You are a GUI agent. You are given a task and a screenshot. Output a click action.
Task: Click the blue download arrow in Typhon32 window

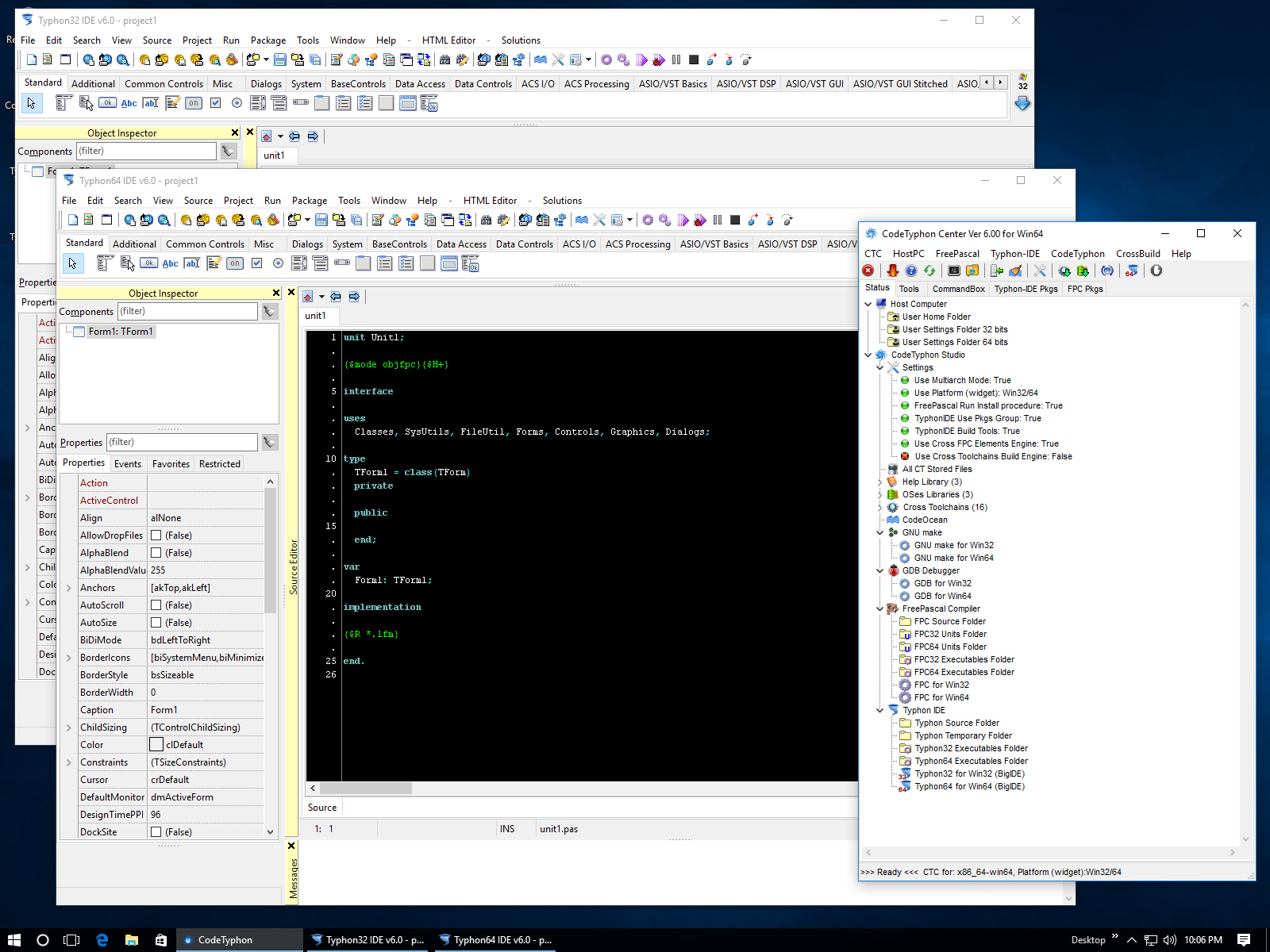pyautogui.click(x=1022, y=103)
